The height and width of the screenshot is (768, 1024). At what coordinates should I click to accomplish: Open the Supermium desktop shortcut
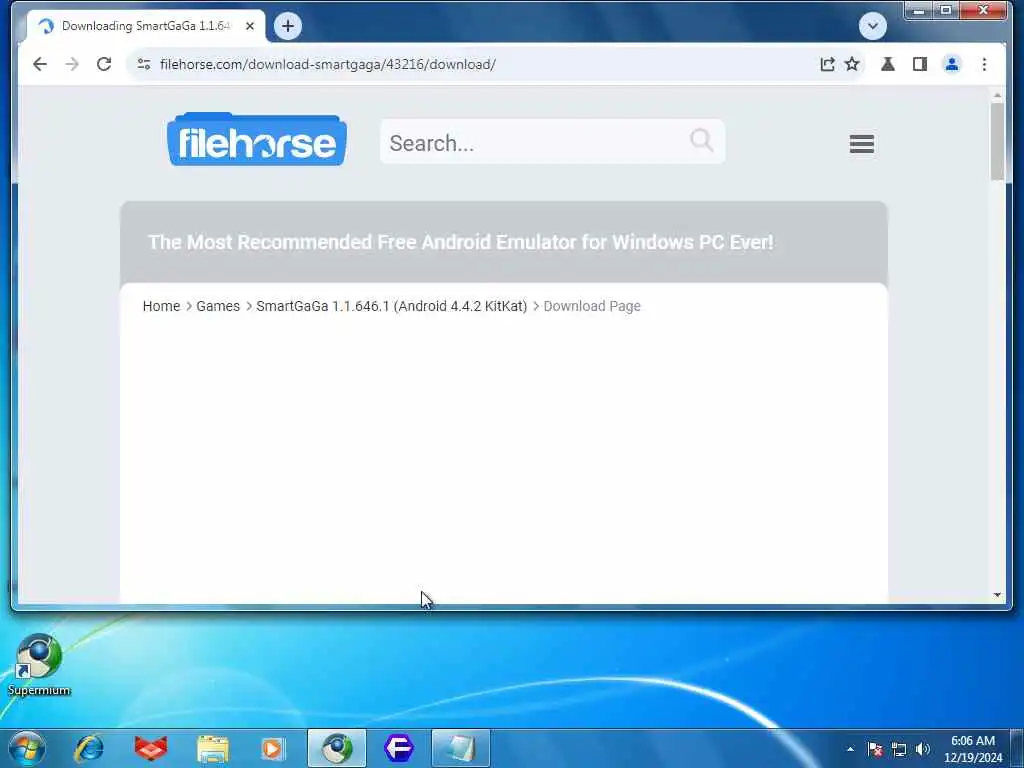(x=39, y=665)
